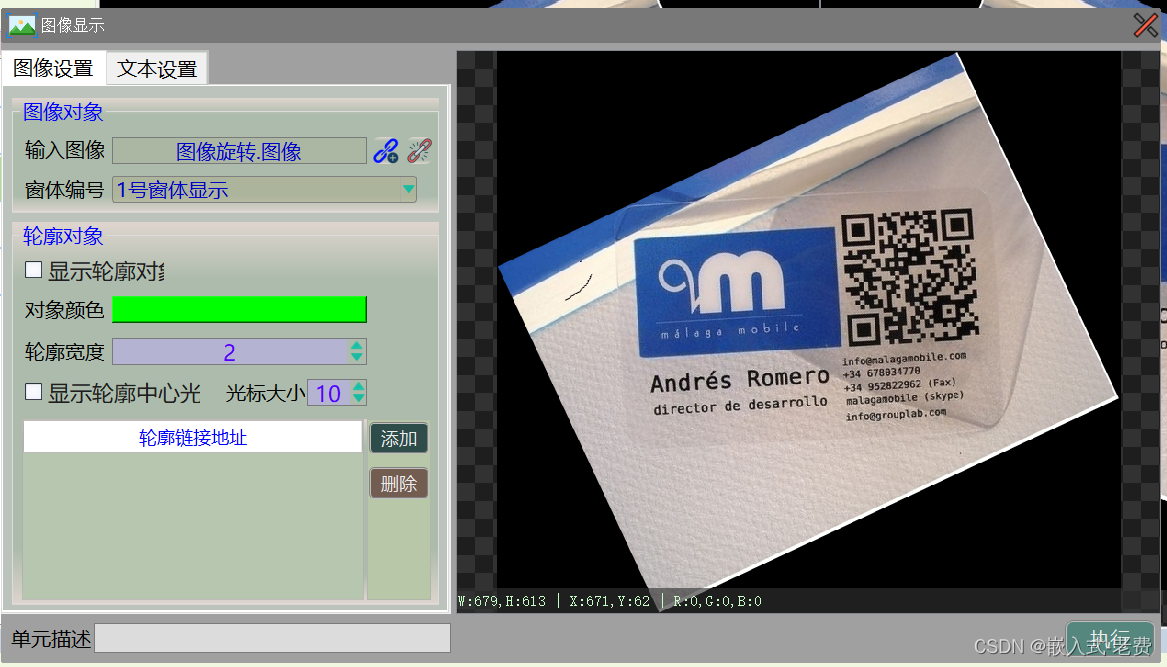Click the 图像旋转.图像 input image field
The width and height of the screenshot is (1167, 667).
239,151
